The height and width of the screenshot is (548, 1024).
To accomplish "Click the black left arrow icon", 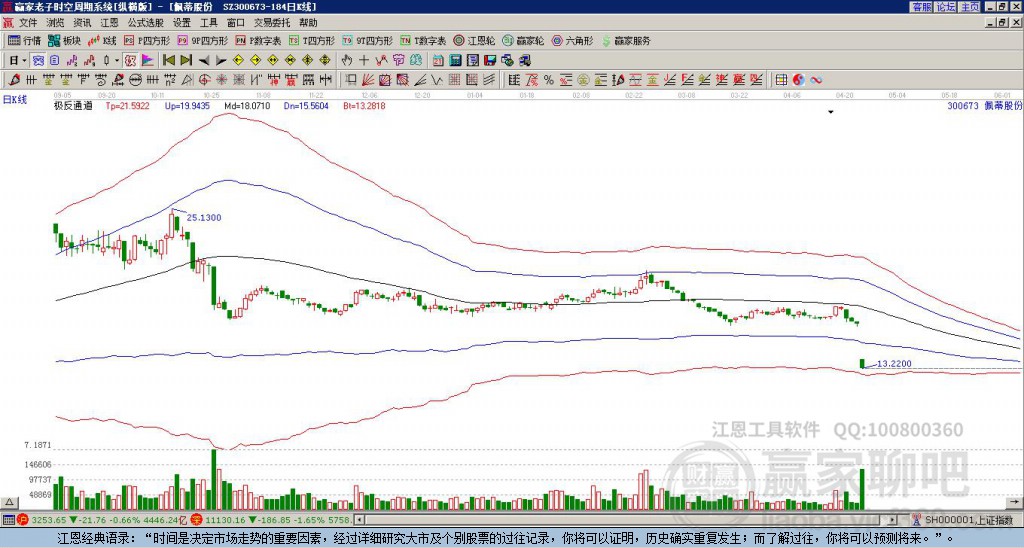I will pyautogui.click(x=203, y=61).
